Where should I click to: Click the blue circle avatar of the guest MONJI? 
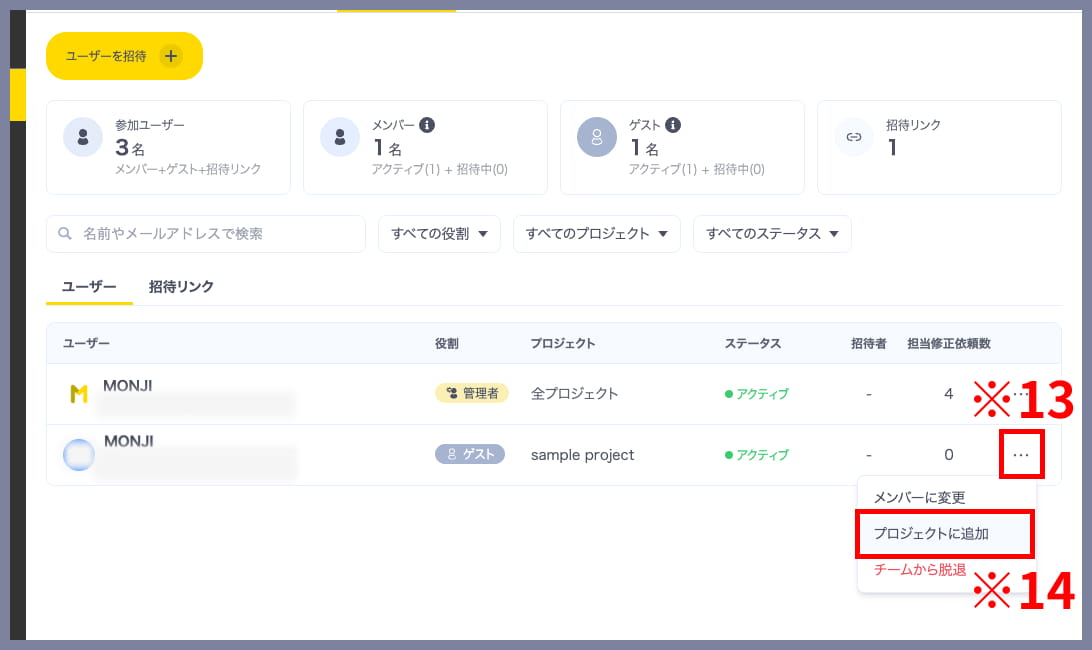pyautogui.click(x=79, y=455)
